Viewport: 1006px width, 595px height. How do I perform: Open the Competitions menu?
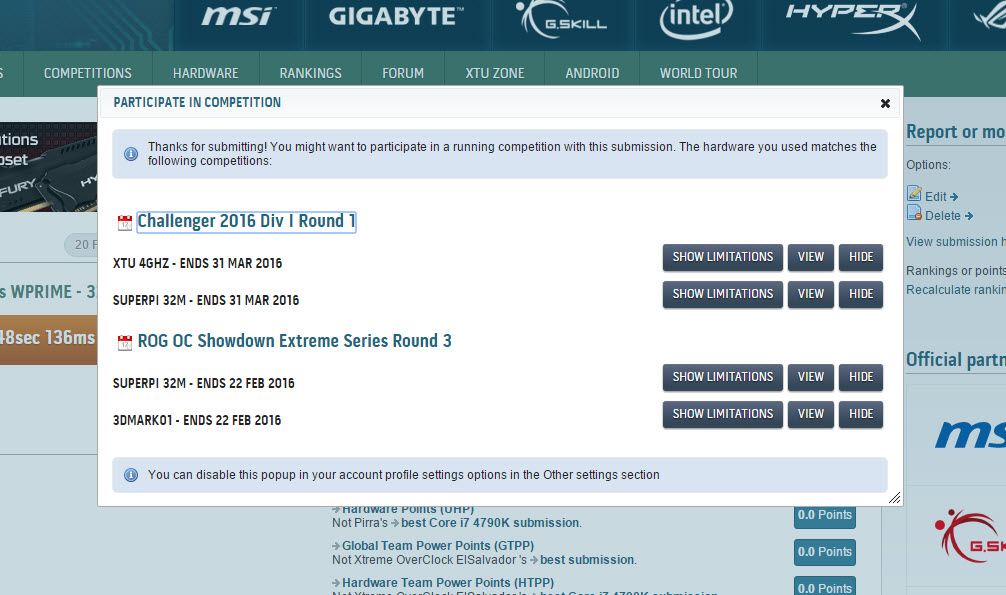(x=88, y=73)
